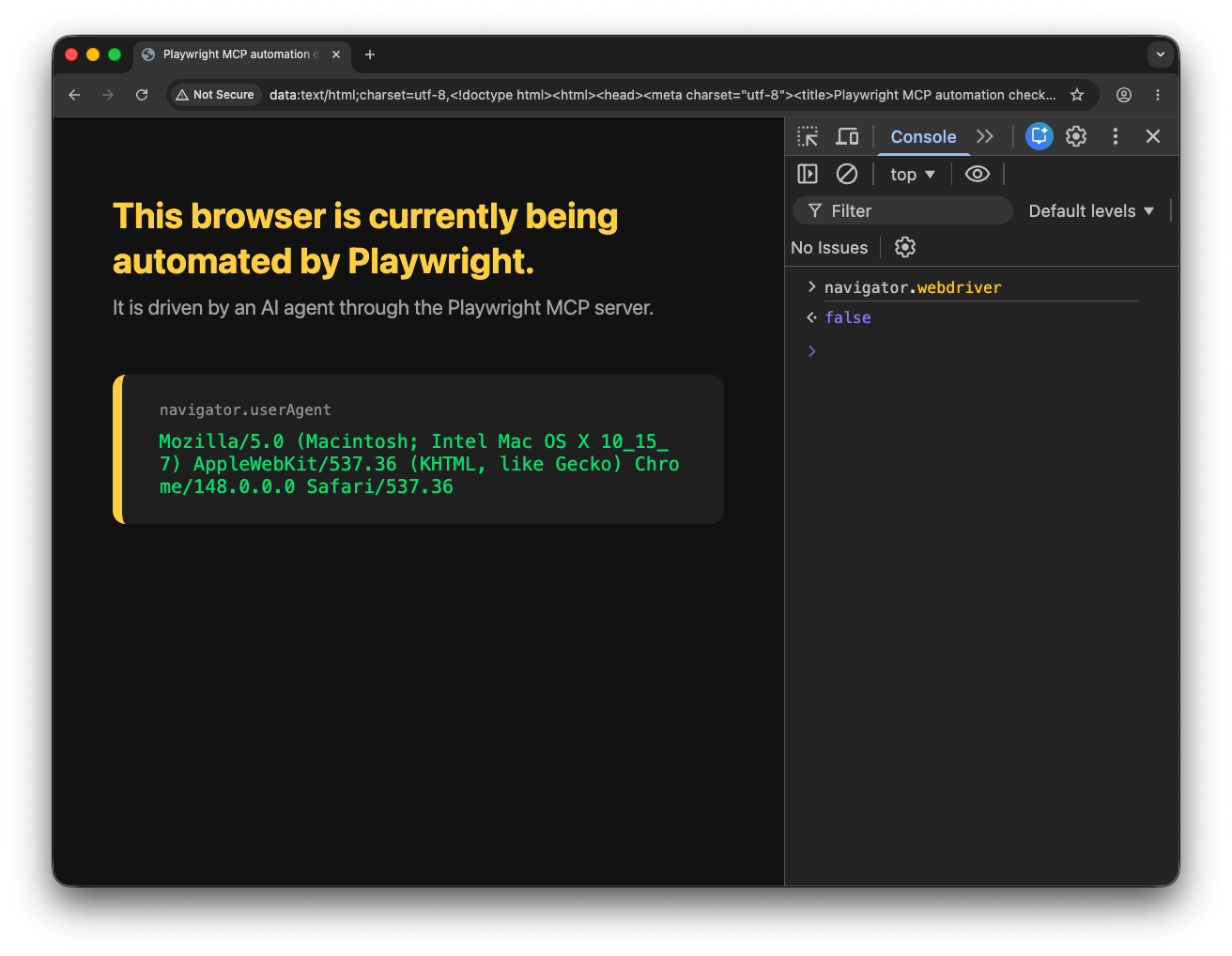Open a new browser tab
The image size is (1232, 956).
(370, 54)
